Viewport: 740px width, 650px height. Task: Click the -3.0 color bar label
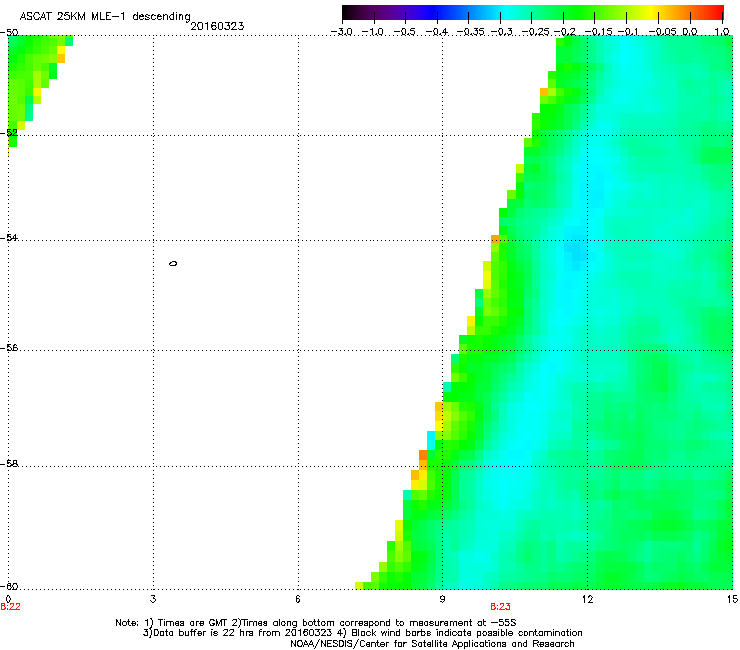(x=341, y=32)
